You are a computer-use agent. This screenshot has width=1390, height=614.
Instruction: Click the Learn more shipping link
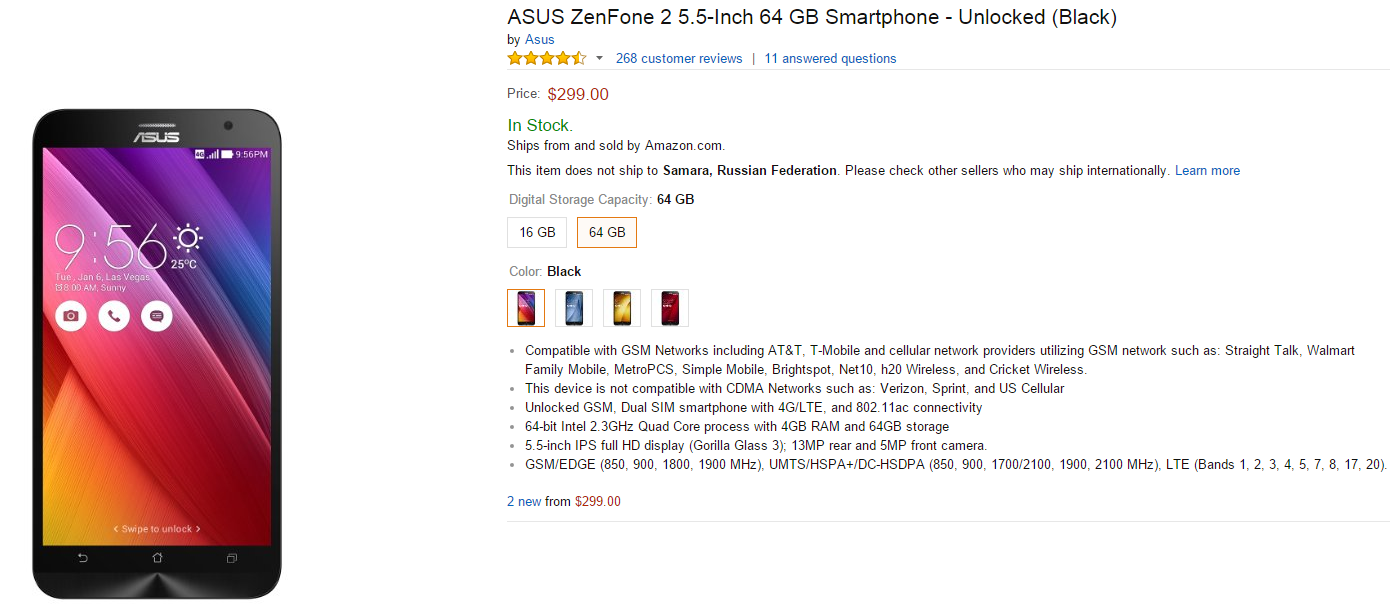pos(1207,170)
